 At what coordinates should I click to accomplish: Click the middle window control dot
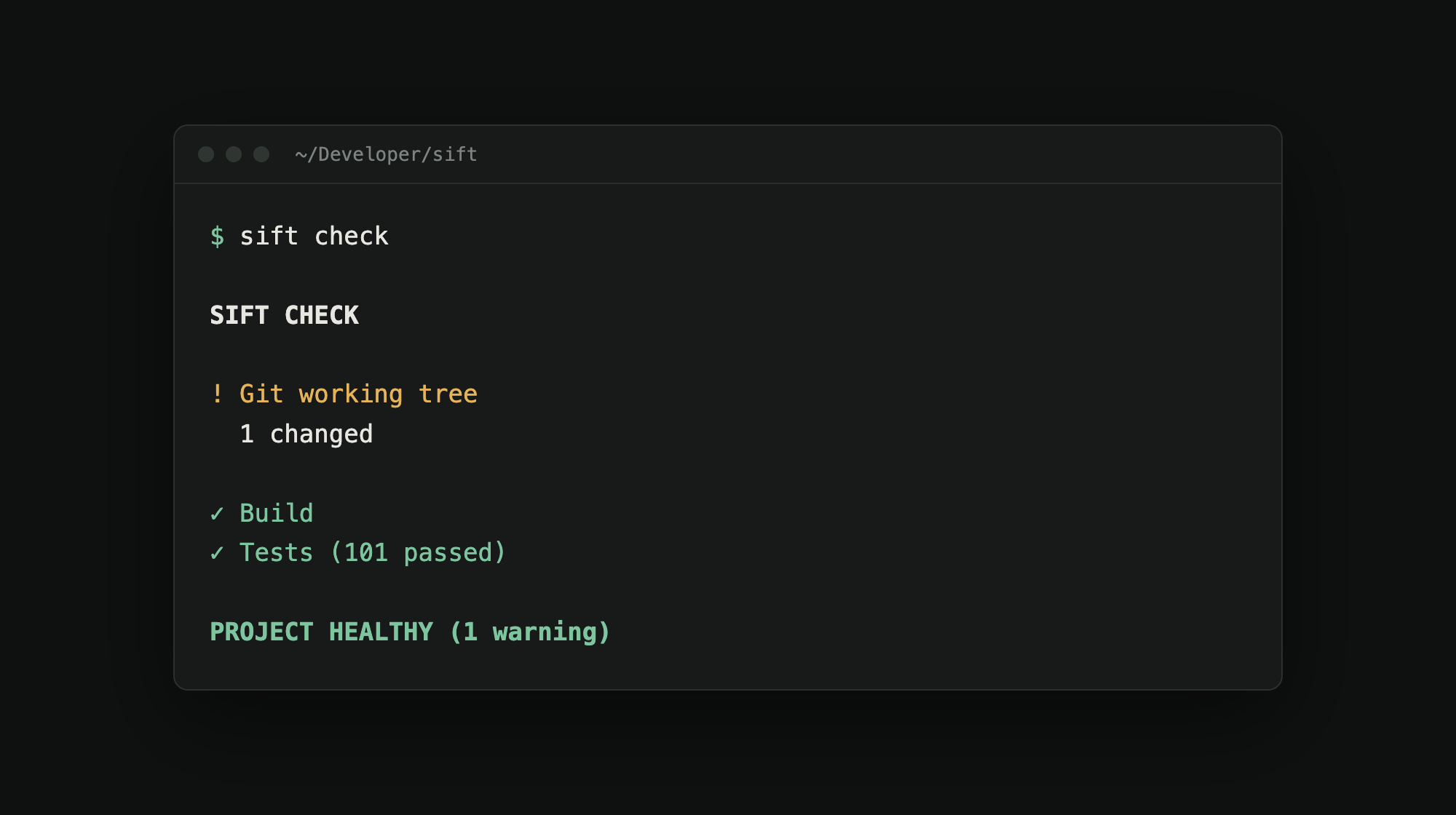pos(234,154)
